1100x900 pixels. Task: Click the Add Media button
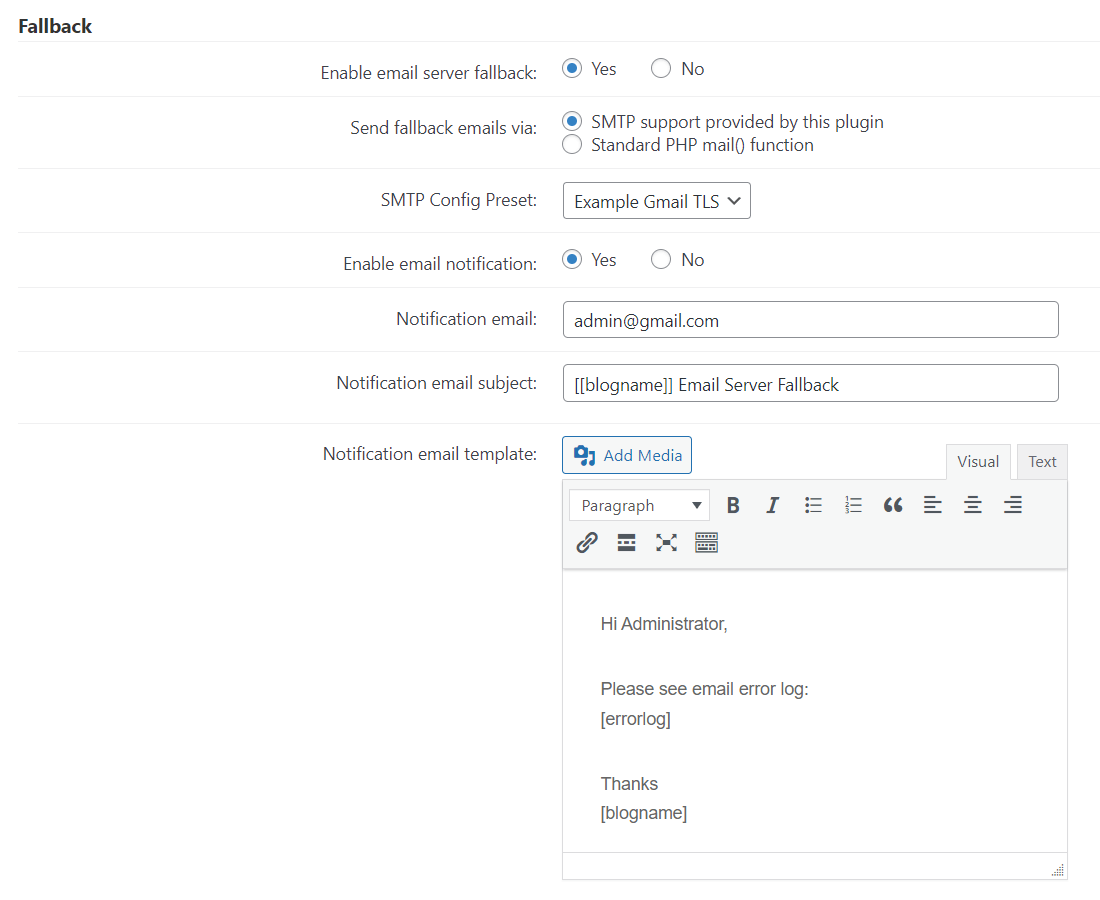(x=627, y=455)
